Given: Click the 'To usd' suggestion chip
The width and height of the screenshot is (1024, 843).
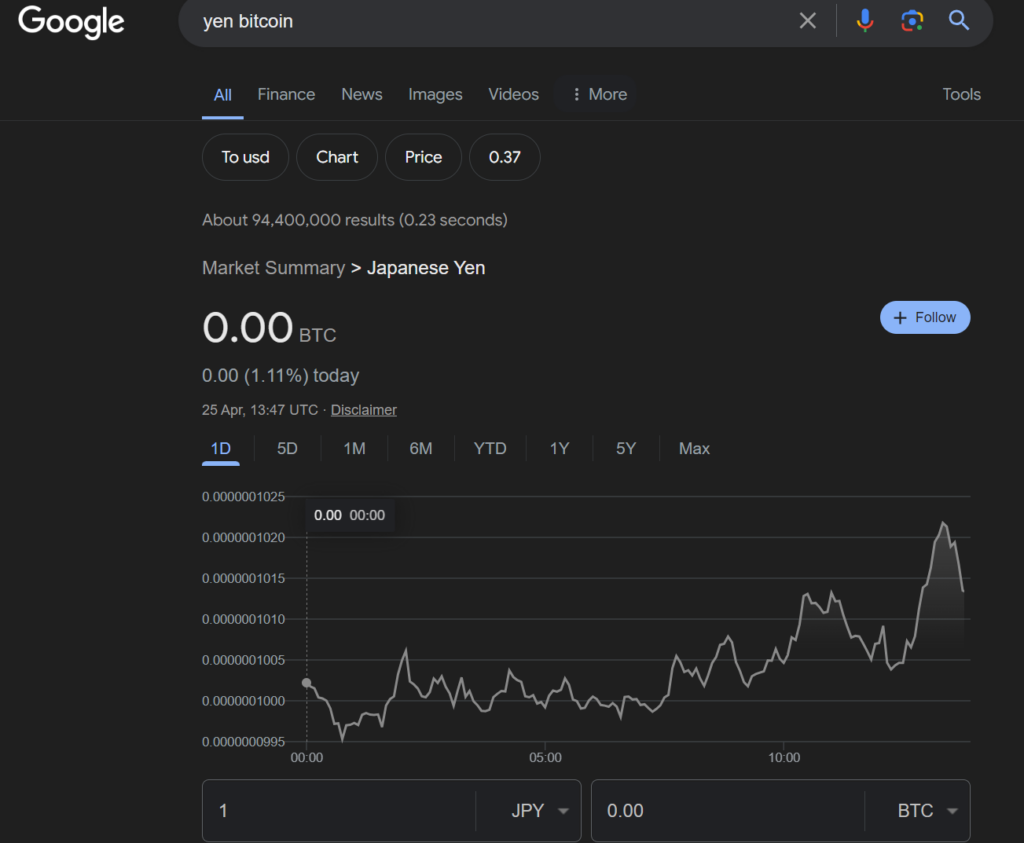Looking at the screenshot, I should click(x=245, y=157).
